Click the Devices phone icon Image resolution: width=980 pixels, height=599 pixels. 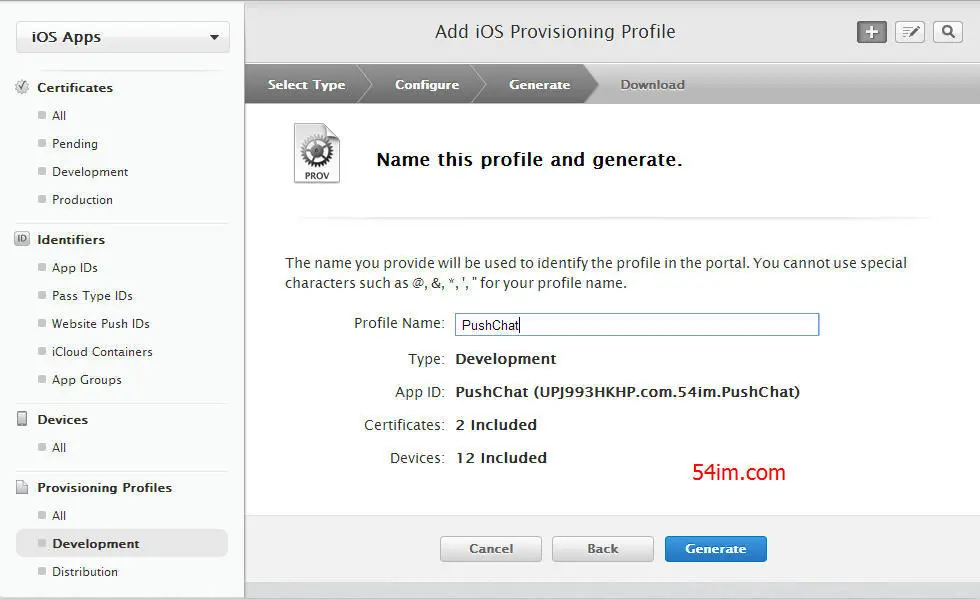[22, 419]
